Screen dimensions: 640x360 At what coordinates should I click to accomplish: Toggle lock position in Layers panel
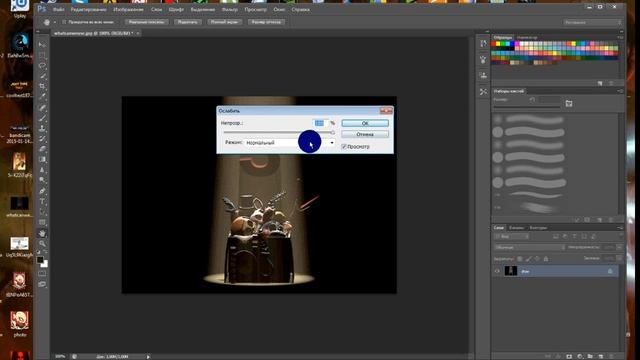pyautogui.click(x=537, y=259)
